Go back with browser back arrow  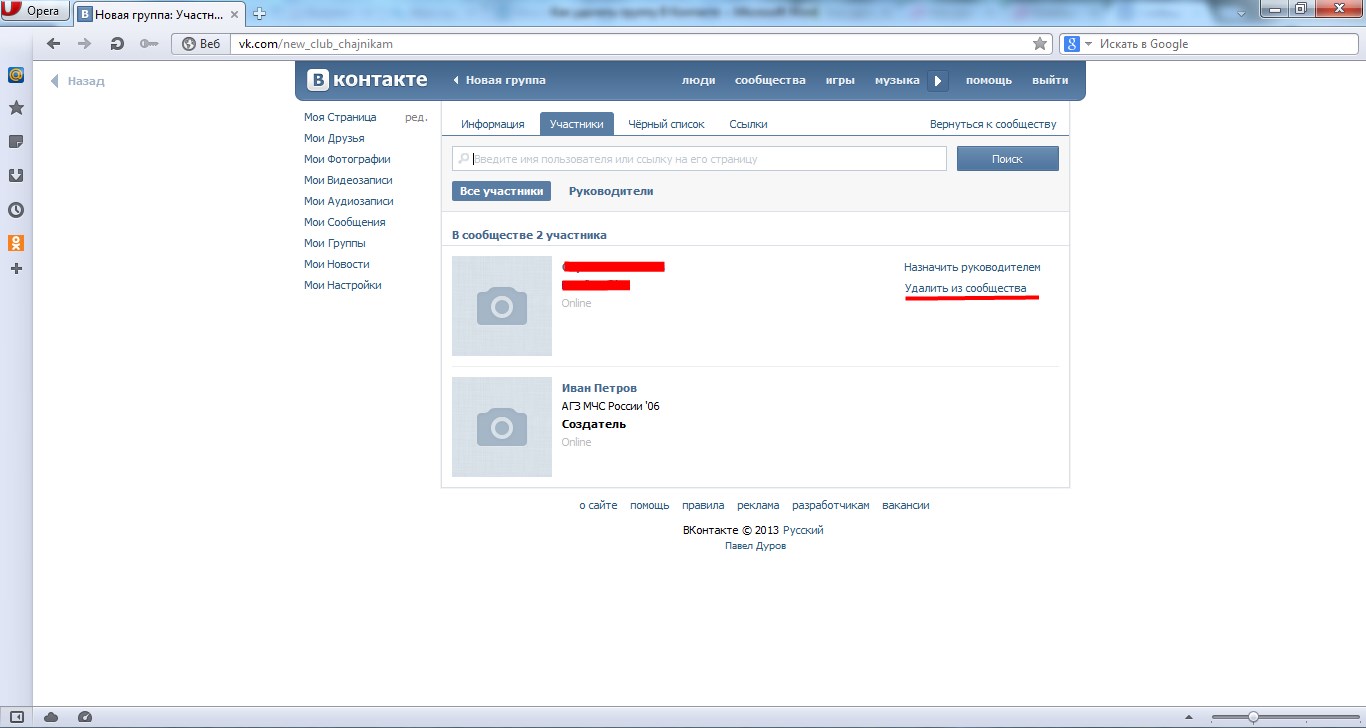click(x=54, y=43)
